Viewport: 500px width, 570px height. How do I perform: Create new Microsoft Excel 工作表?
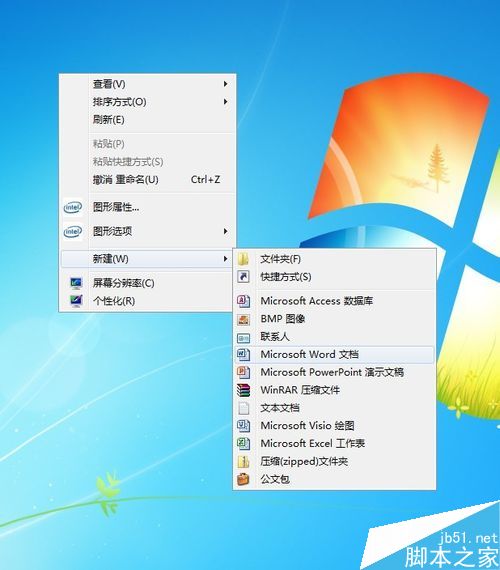coord(334,443)
